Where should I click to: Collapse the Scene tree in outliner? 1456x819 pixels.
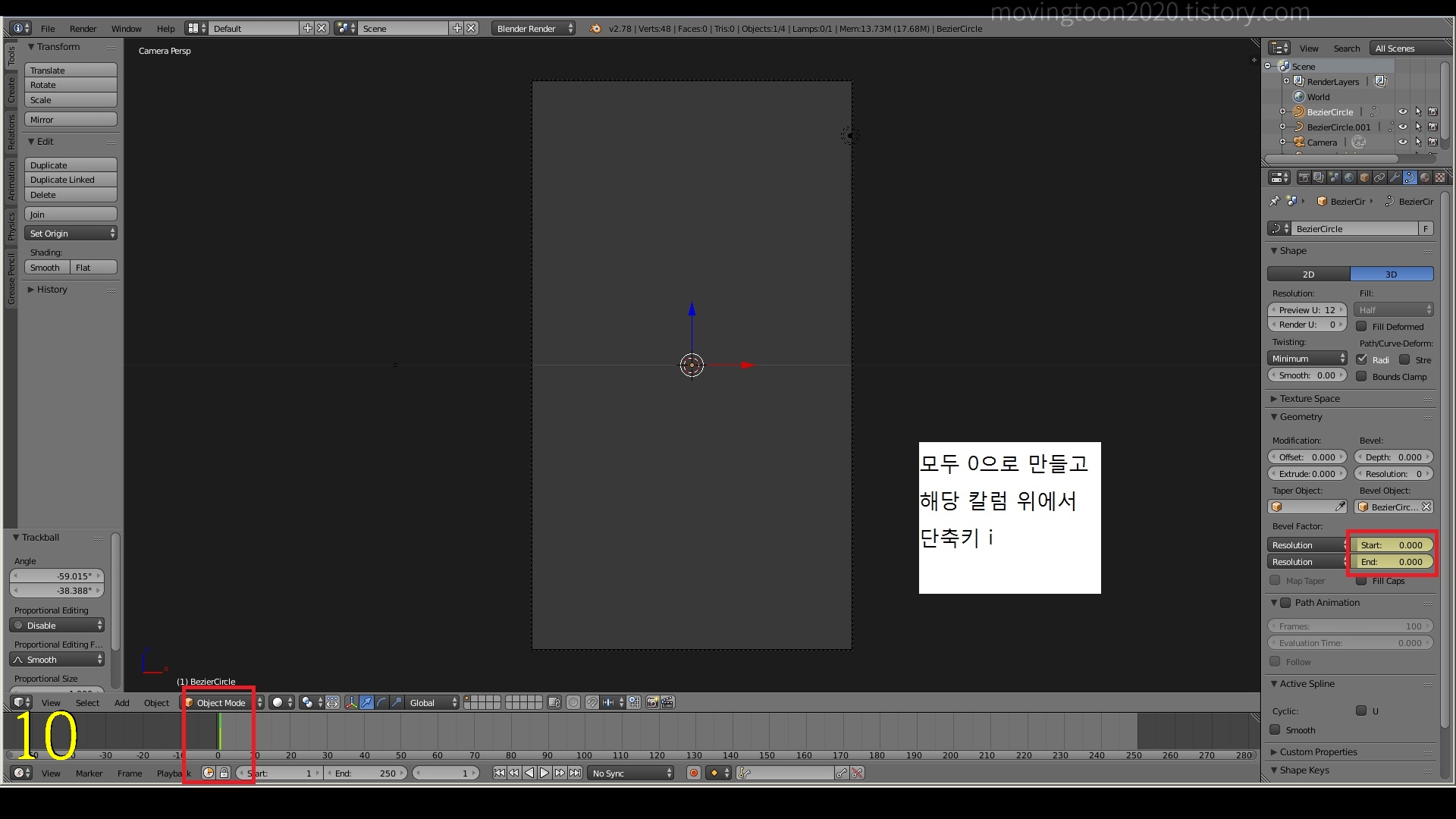pyautogui.click(x=1267, y=66)
